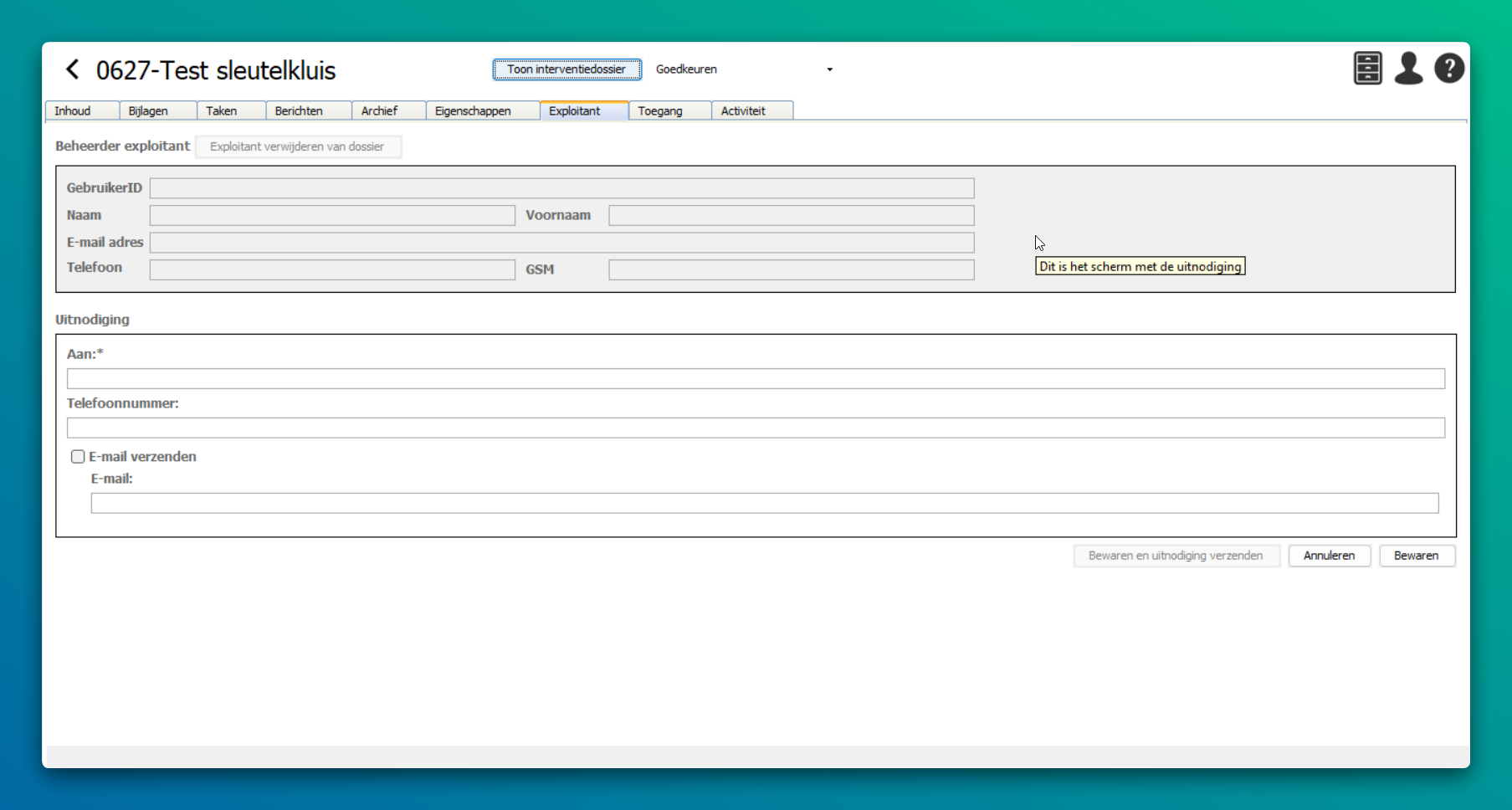Viewport: 1512px width, 810px height.
Task: Click the Voornaam input field
Action: [792, 216]
